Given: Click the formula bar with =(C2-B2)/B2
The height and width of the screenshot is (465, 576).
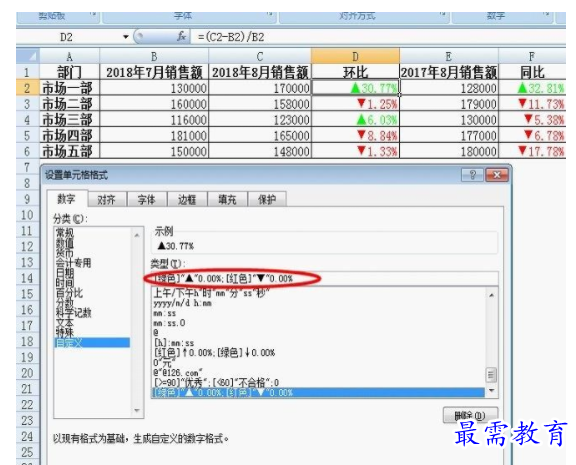Looking at the screenshot, I should coord(378,37).
